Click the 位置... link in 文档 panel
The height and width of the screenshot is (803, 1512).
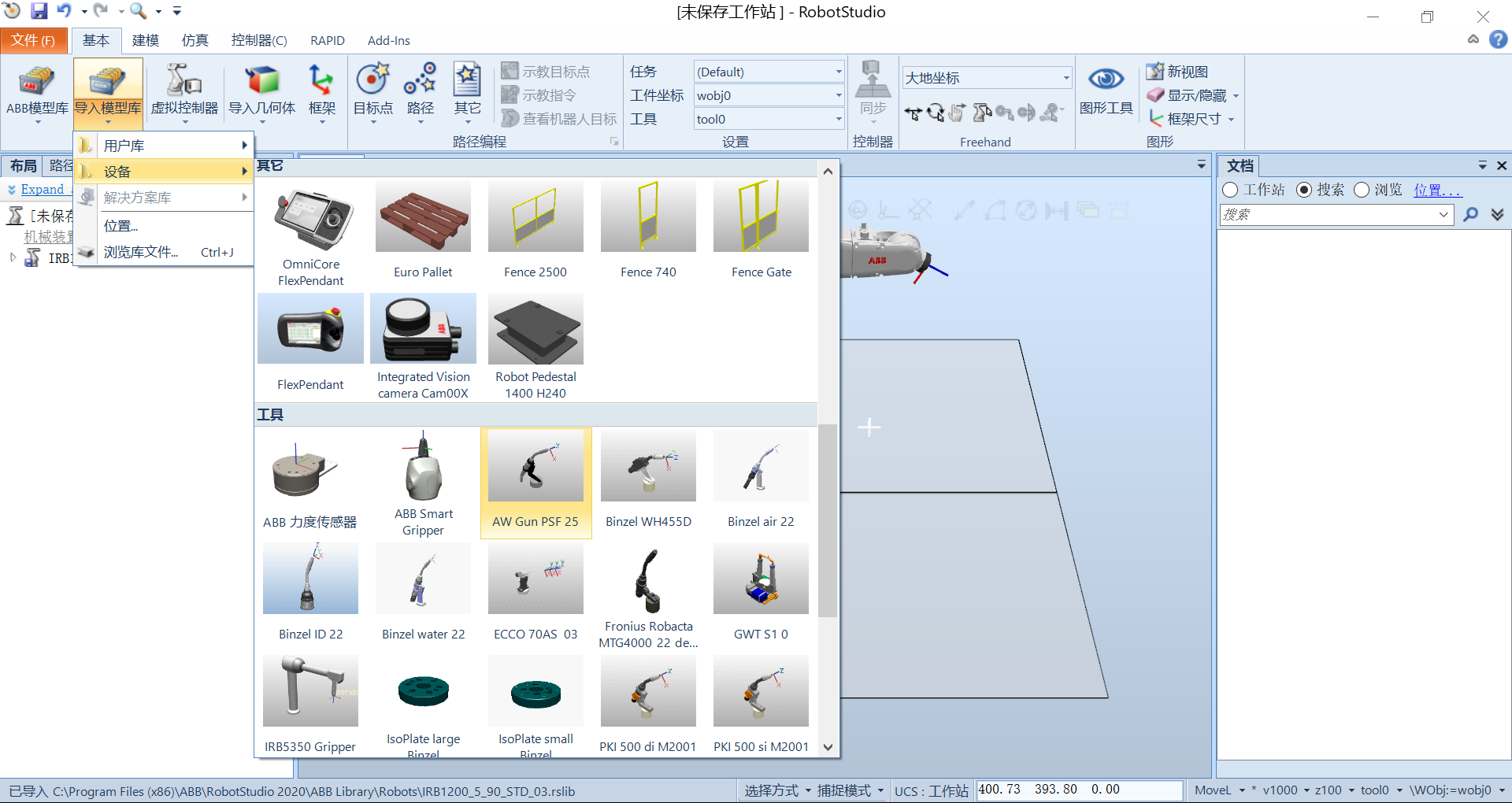[1437, 190]
